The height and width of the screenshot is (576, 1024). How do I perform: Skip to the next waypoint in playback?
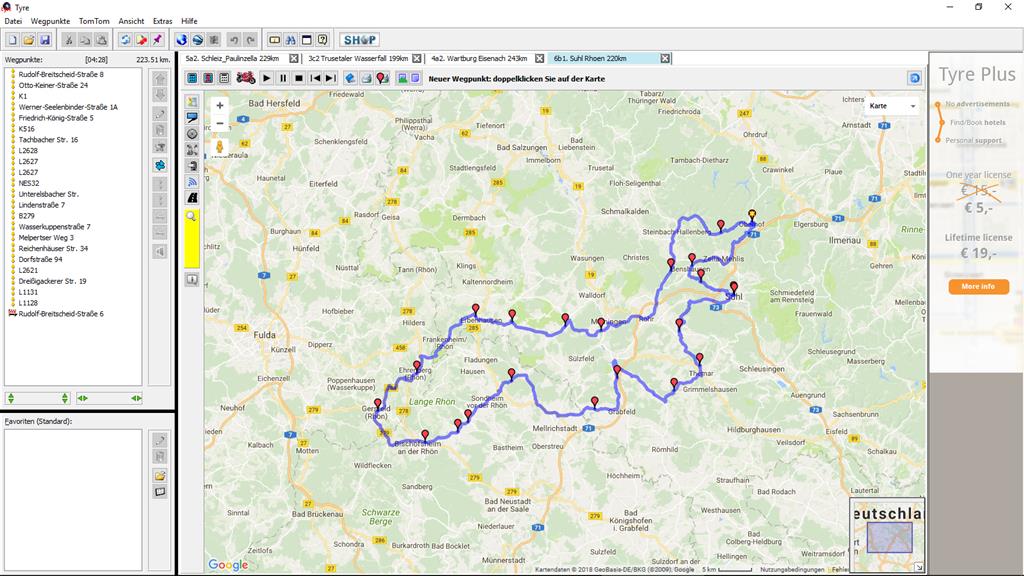330,78
